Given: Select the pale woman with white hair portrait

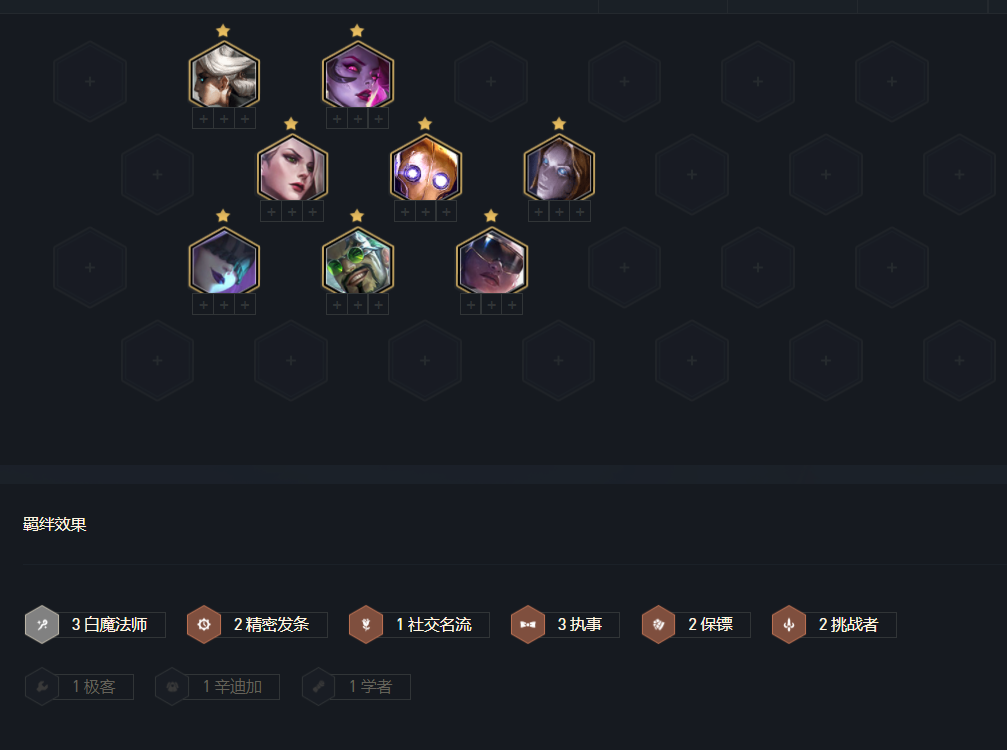Looking at the screenshot, I should click(x=292, y=168).
